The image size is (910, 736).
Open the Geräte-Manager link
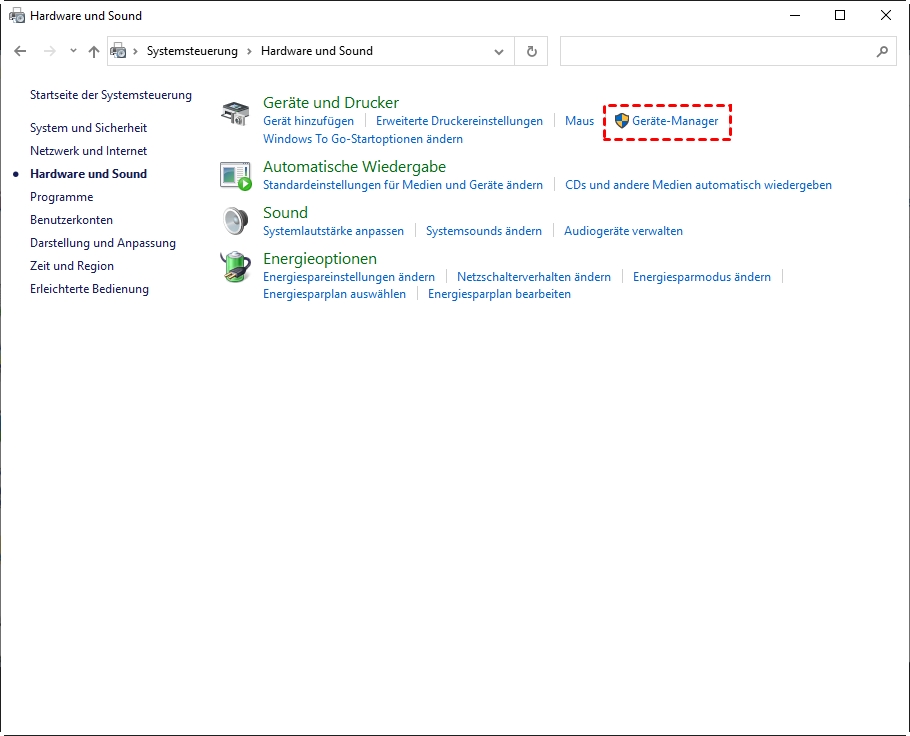point(675,121)
